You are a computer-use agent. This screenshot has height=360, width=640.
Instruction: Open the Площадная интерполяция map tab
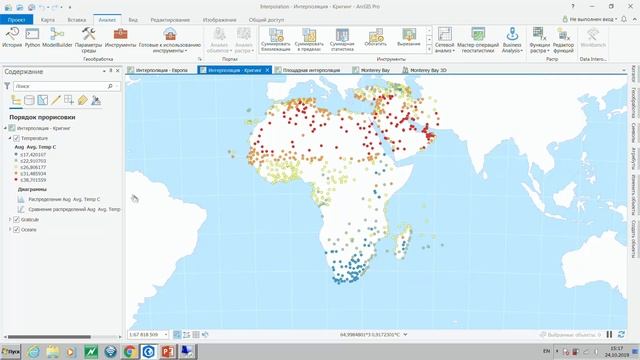(311, 70)
